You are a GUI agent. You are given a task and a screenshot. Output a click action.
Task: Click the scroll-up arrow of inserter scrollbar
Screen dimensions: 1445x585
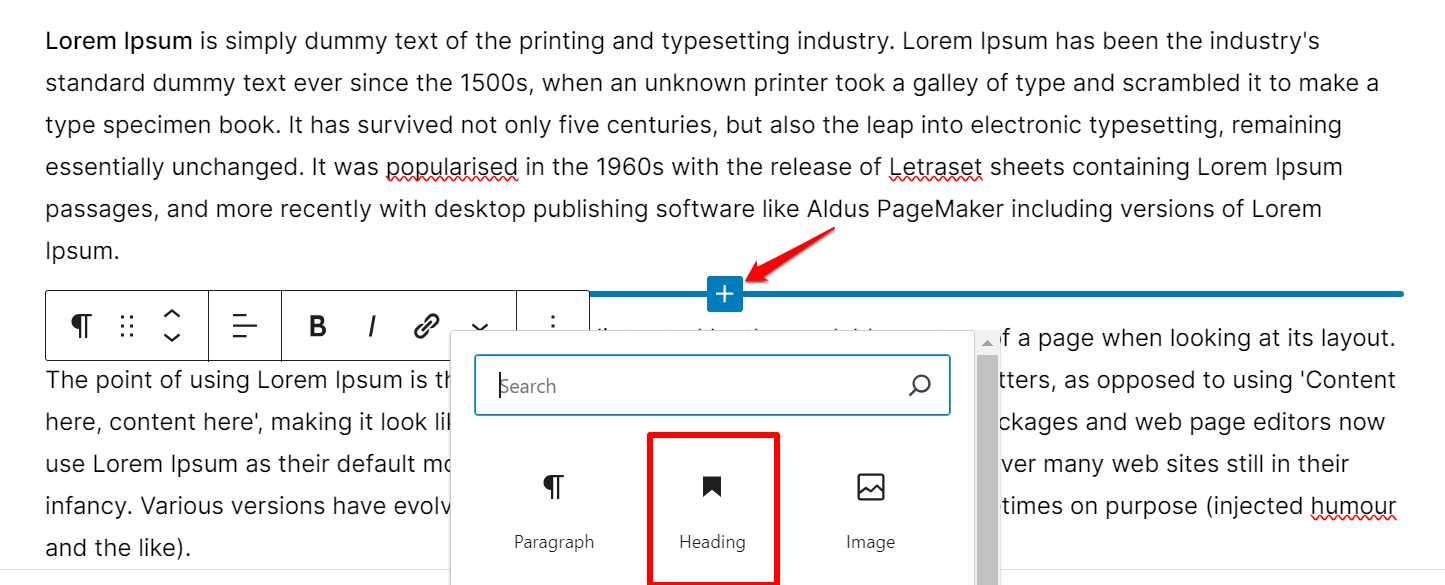pyautogui.click(x=987, y=341)
